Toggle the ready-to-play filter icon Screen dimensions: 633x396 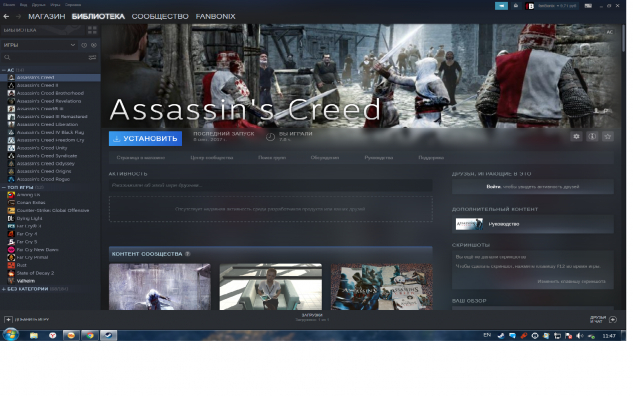[94, 45]
